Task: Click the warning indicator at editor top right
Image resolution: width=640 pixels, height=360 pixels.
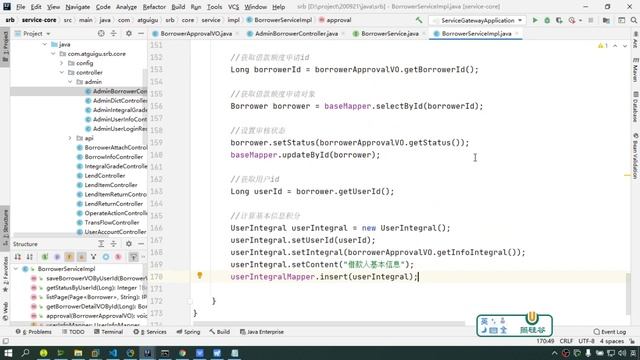Action: [602, 46]
